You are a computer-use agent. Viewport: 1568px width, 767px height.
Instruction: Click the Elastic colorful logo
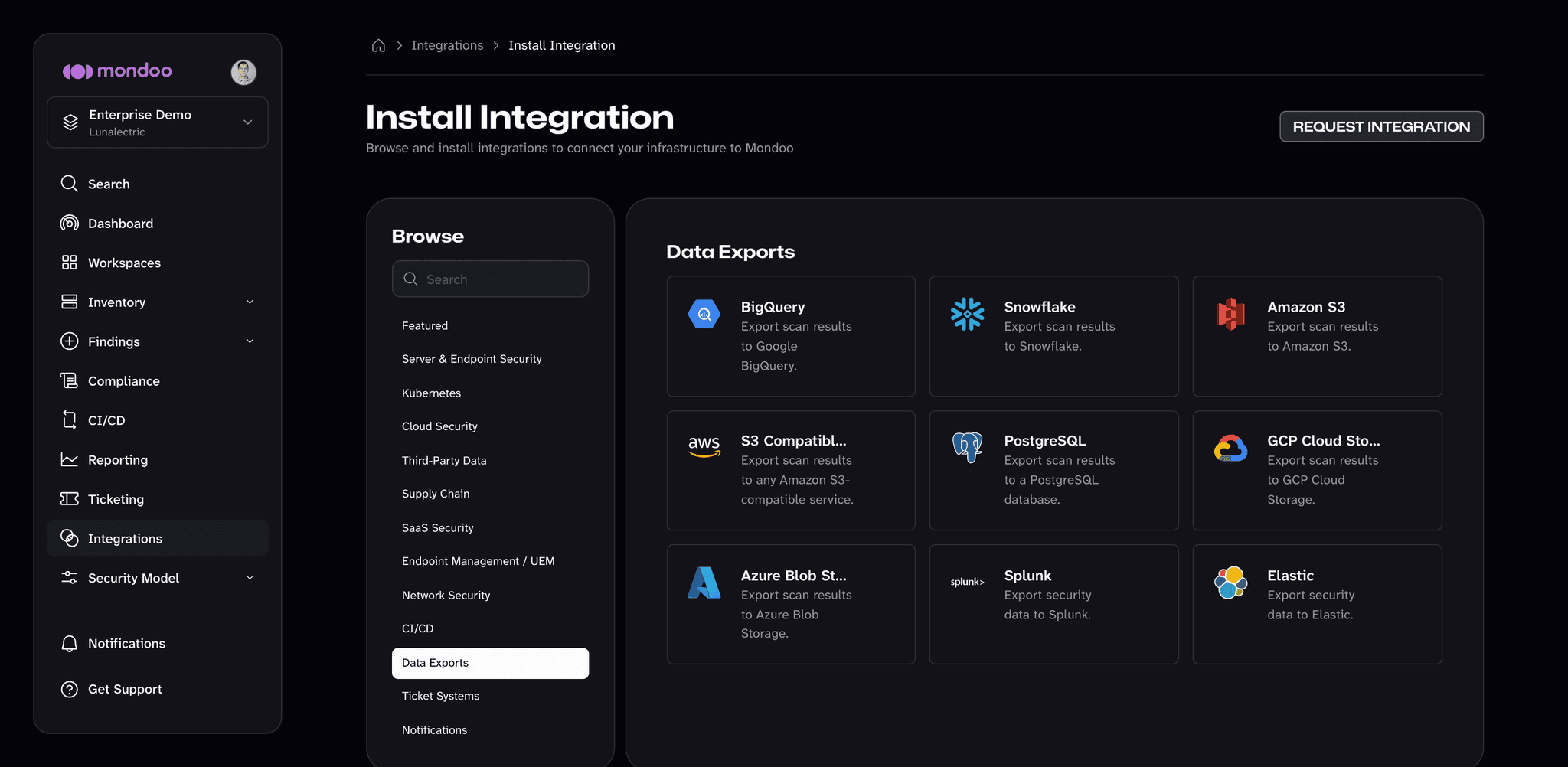pos(1230,583)
